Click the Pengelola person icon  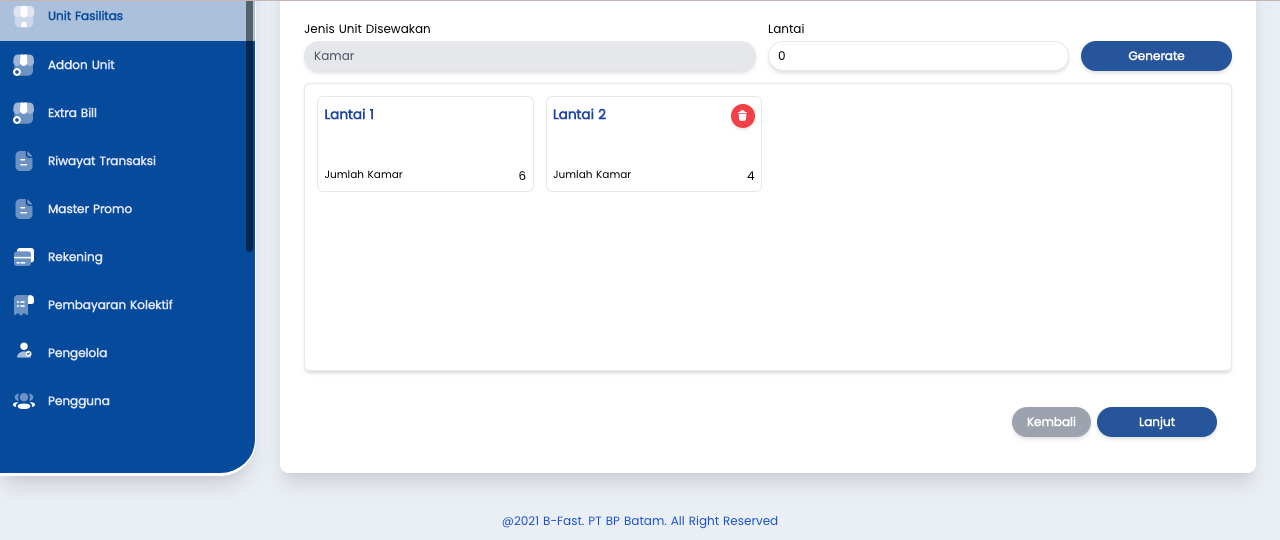(x=23, y=352)
